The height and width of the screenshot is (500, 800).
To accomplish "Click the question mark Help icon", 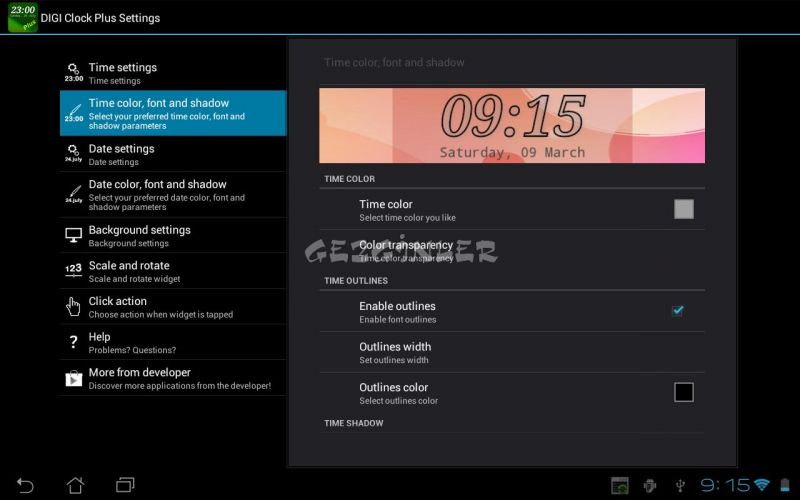I will [73, 342].
